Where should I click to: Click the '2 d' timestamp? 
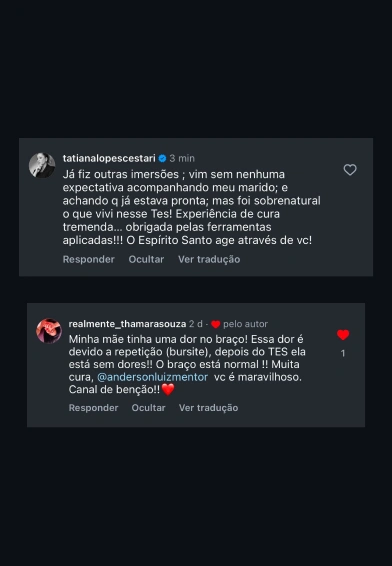(196, 324)
